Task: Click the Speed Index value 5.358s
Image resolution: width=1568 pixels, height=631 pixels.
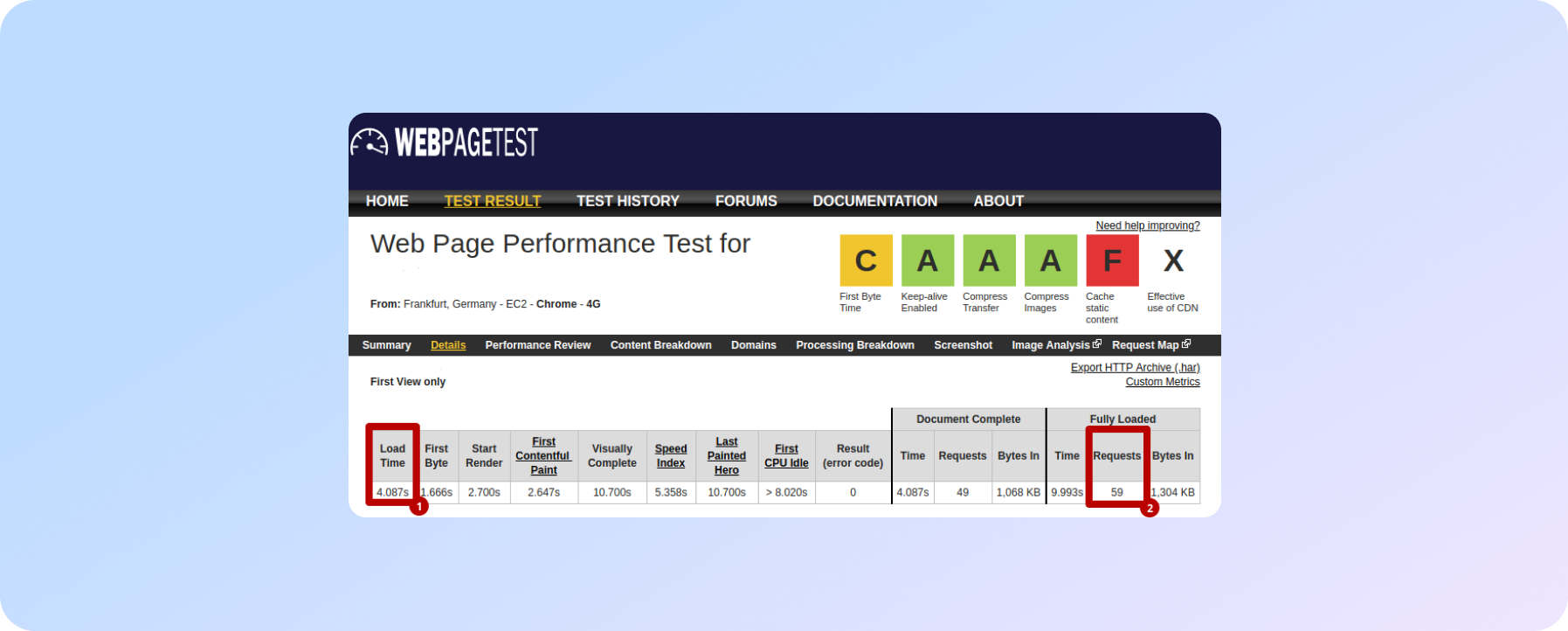Action: [x=671, y=493]
